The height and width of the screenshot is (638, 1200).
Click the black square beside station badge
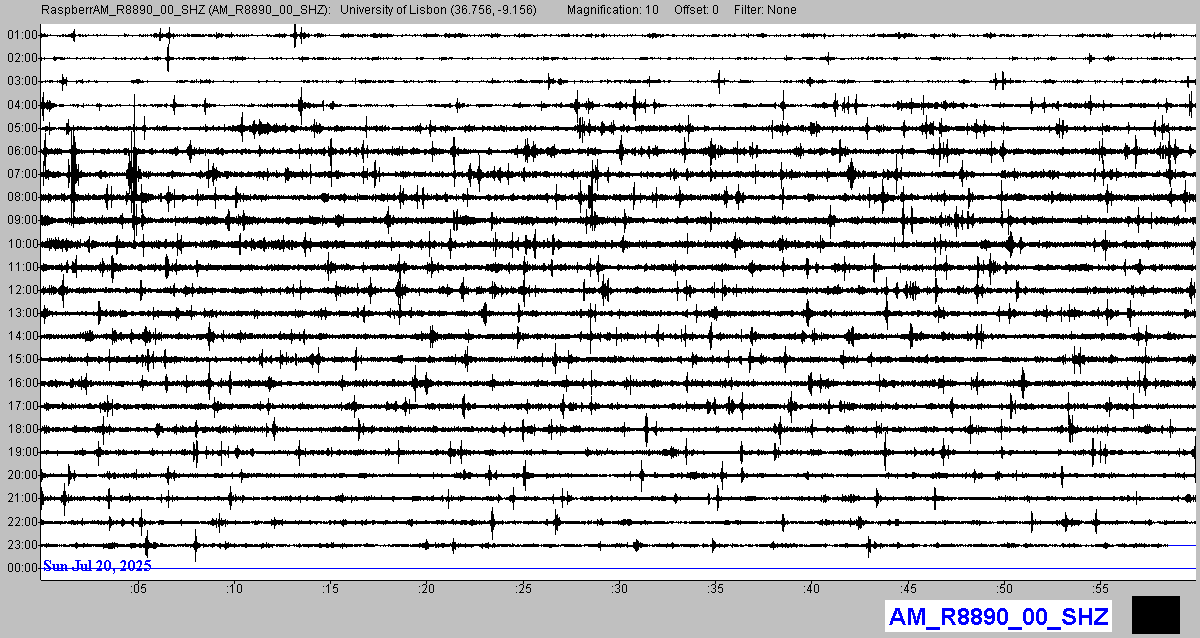(x=1156, y=614)
